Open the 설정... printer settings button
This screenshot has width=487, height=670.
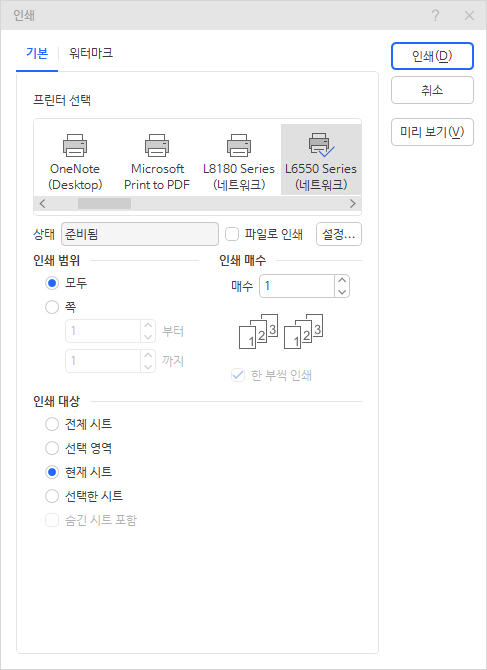click(339, 234)
